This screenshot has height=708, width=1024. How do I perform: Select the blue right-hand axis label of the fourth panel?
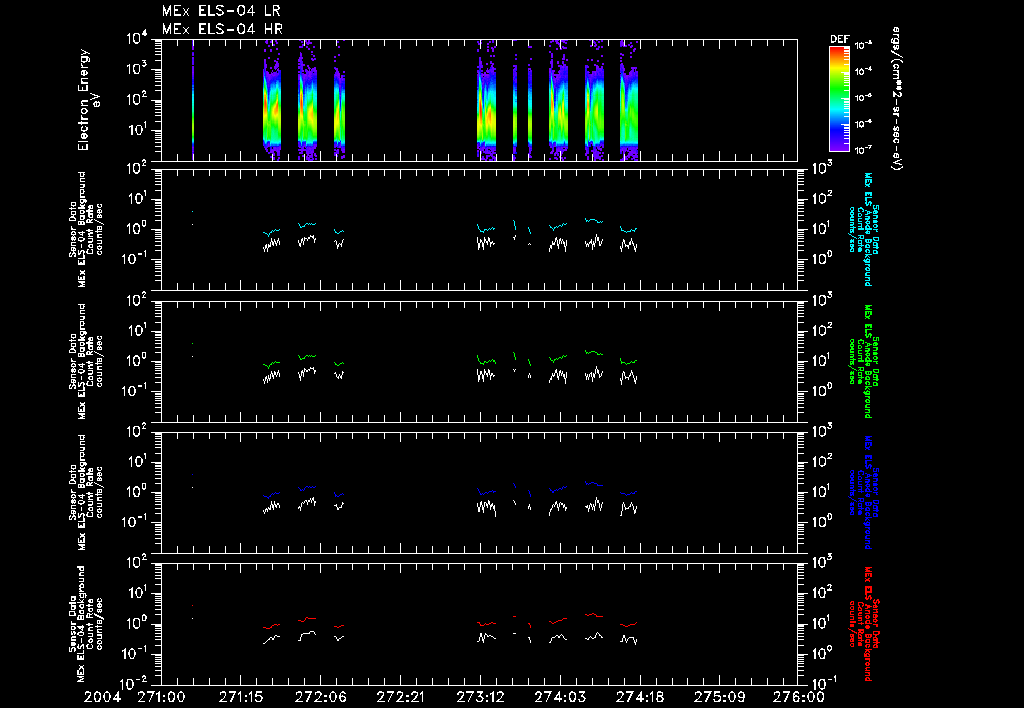click(x=863, y=492)
